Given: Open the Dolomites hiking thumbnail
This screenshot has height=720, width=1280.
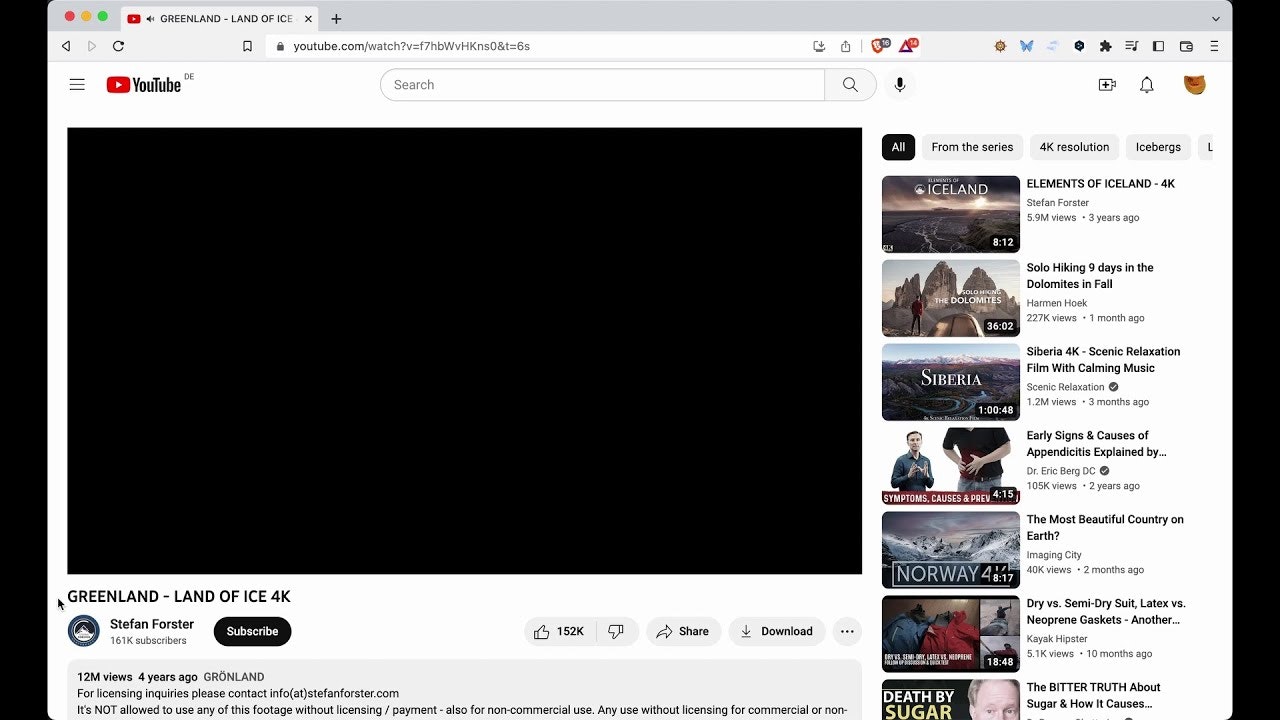Looking at the screenshot, I should point(951,298).
